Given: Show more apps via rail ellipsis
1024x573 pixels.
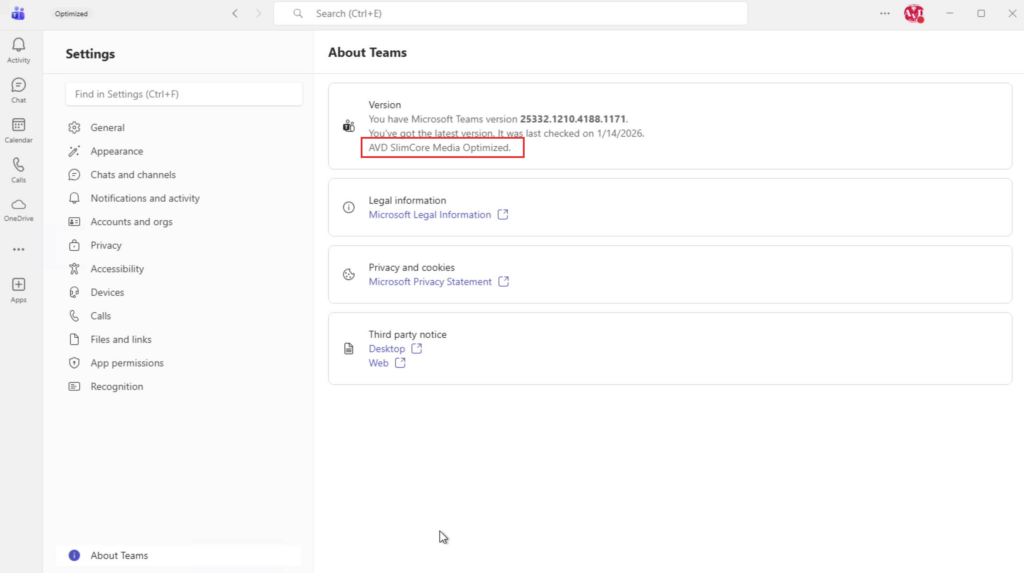Looking at the screenshot, I should 18,249.
